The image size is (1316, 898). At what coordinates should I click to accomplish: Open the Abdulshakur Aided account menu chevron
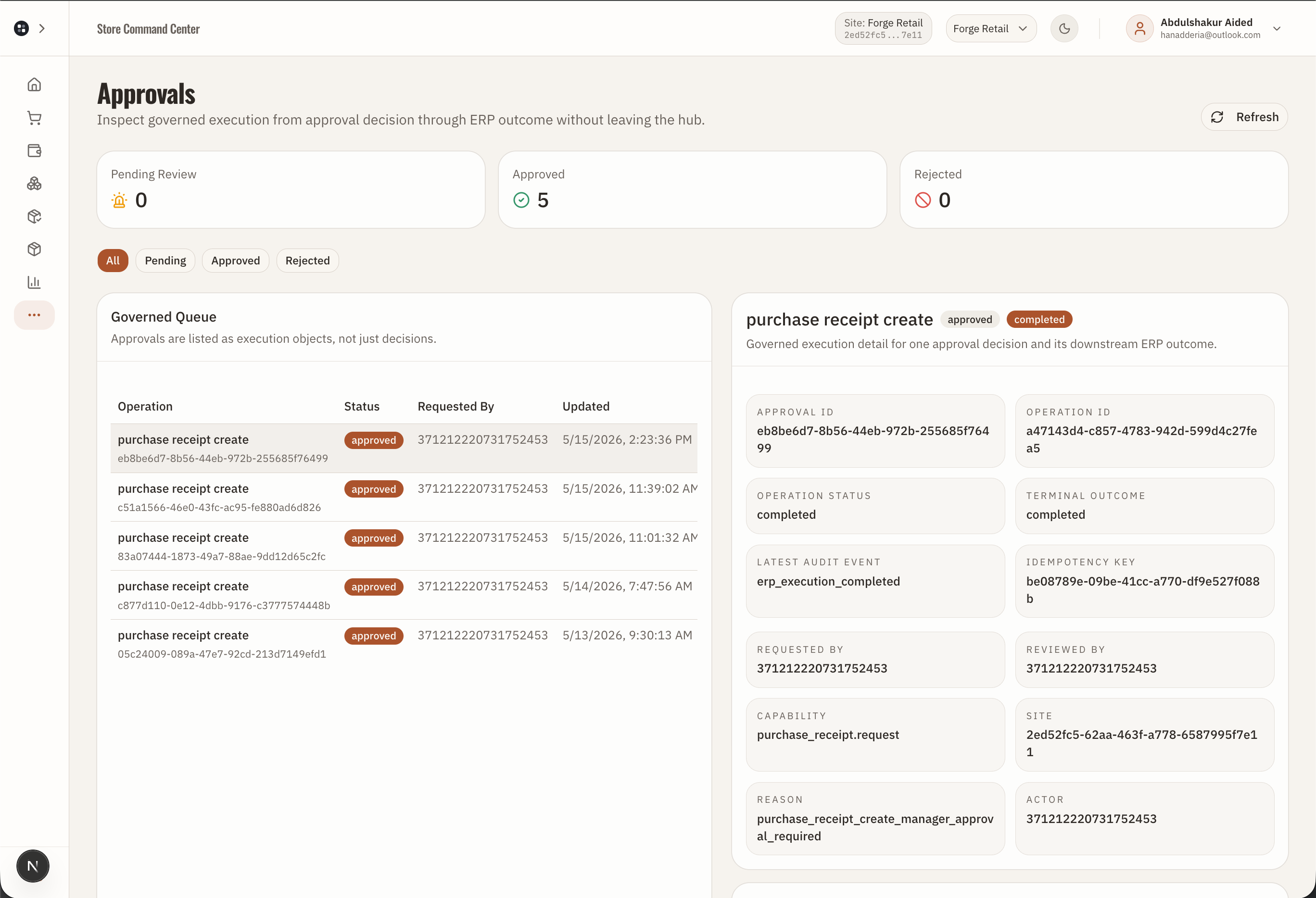[1277, 28]
